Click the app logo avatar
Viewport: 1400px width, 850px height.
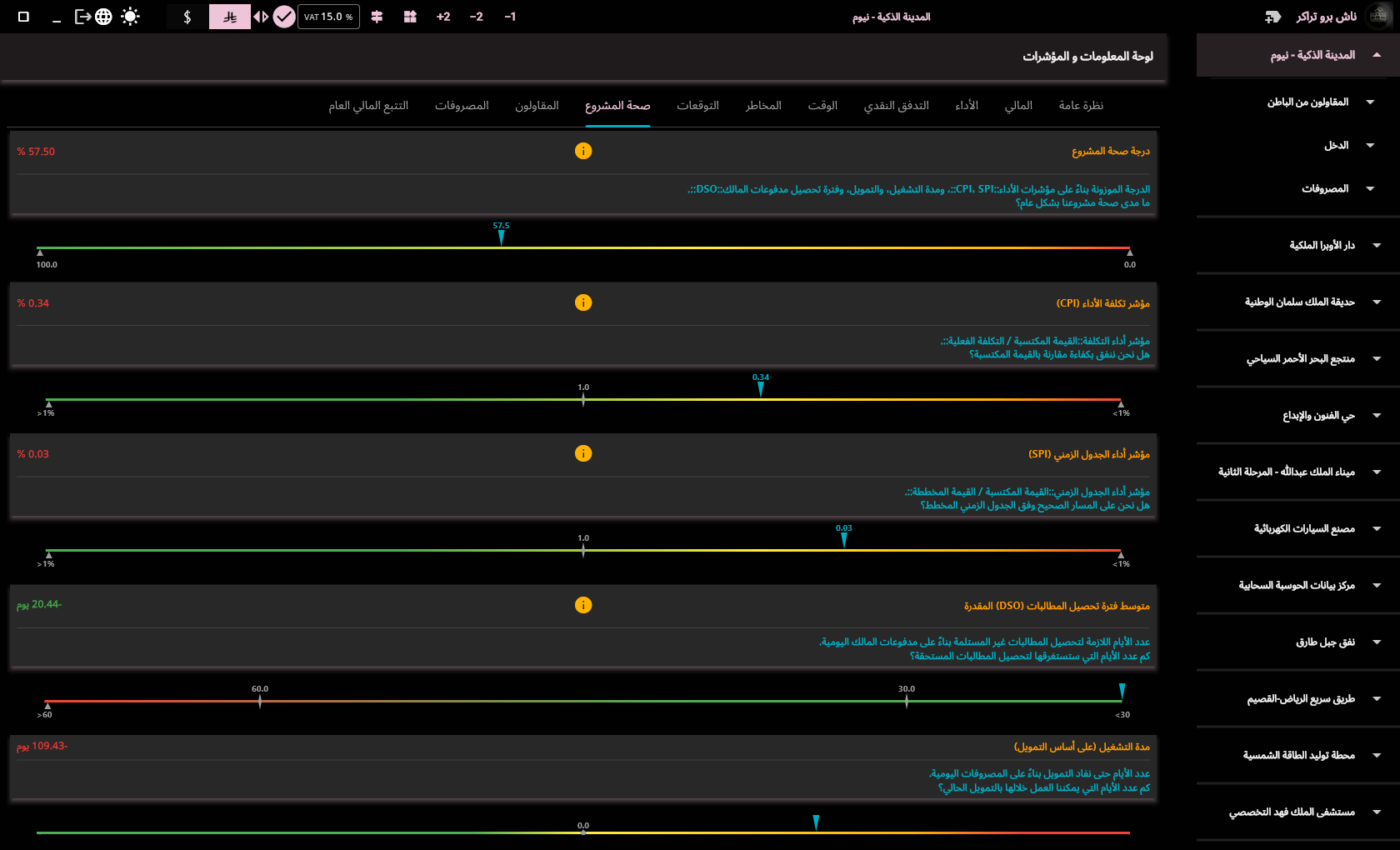[1378, 17]
